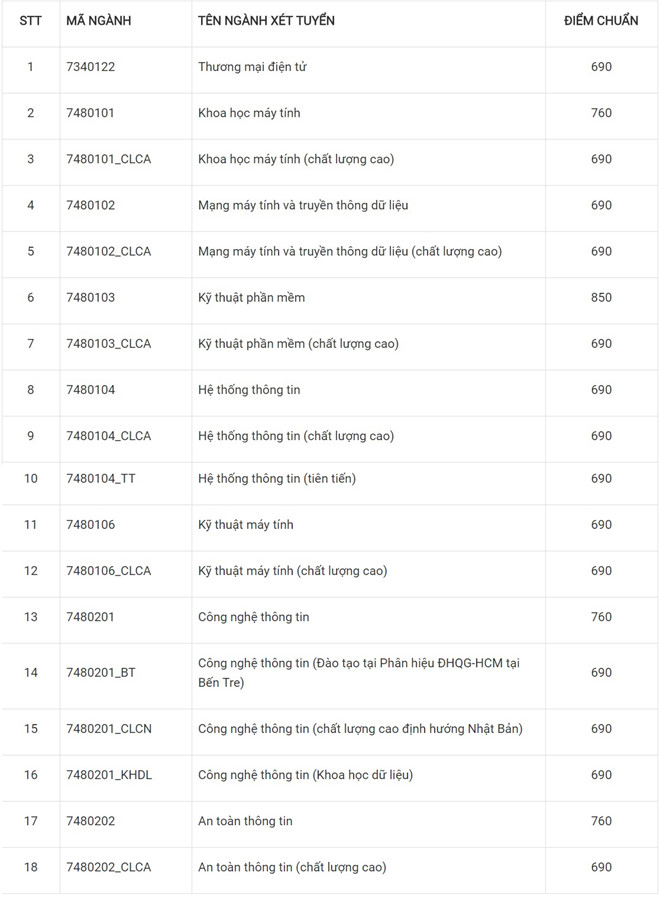Click the 850 score for Kỹ thuật phần mềm
The height and width of the screenshot is (898, 660).
pyautogui.click(x=601, y=297)
